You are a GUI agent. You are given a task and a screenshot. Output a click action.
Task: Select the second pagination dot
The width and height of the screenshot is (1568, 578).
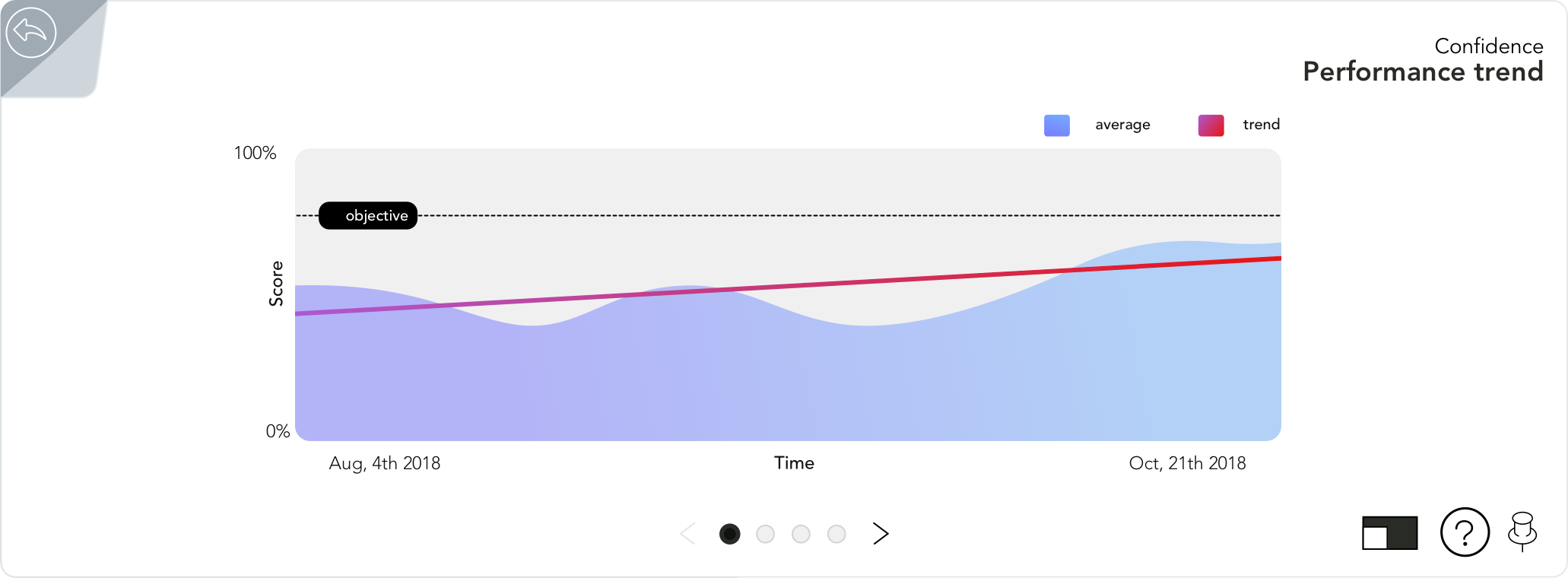point(766,535)
